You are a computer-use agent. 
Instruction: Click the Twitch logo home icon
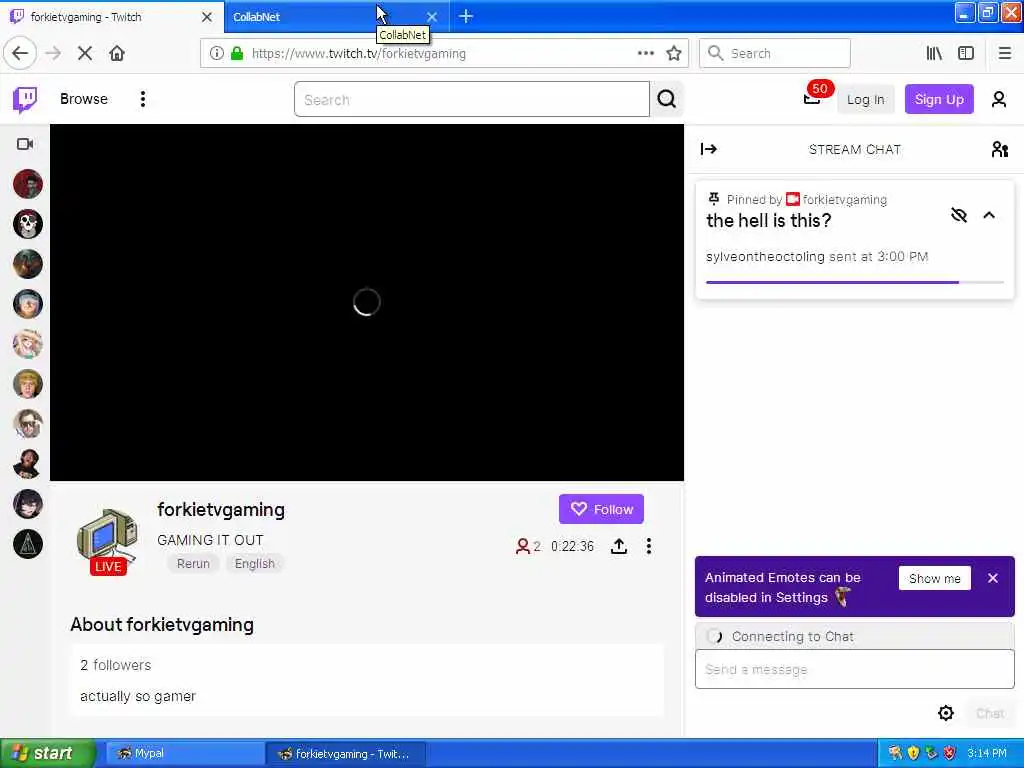[x=25, y=99]
